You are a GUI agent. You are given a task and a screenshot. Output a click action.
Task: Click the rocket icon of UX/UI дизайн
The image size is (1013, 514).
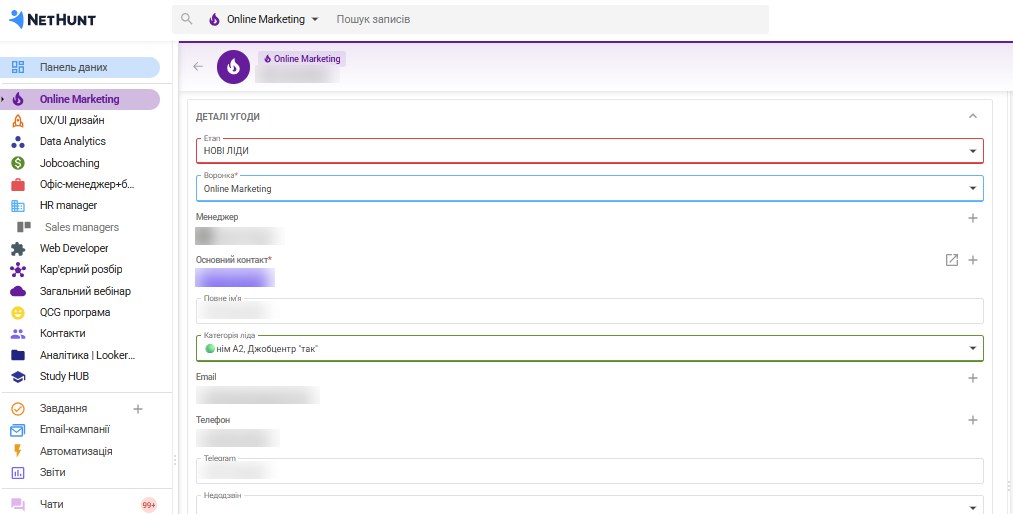[18, 120]
